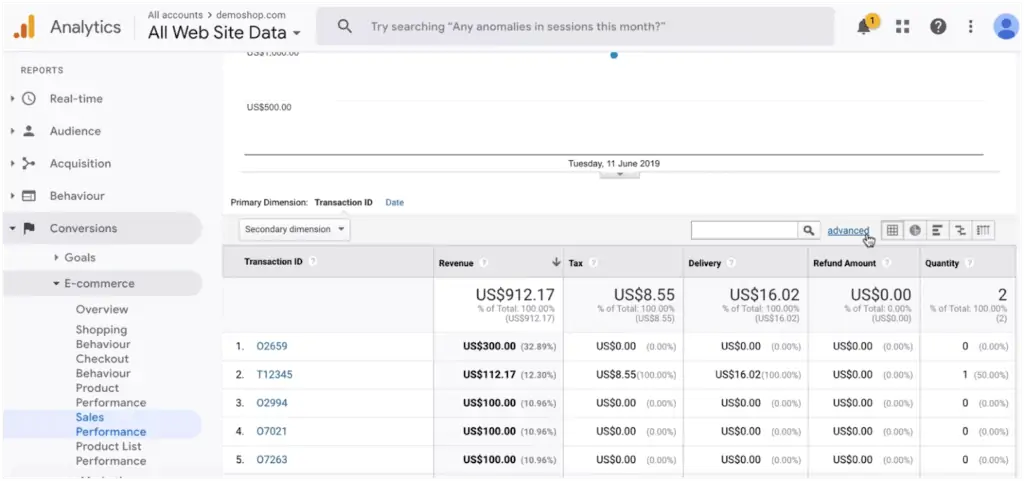Open the notifications bell icon
This screenshot has height=481, width=1024.
coord(865,27)
